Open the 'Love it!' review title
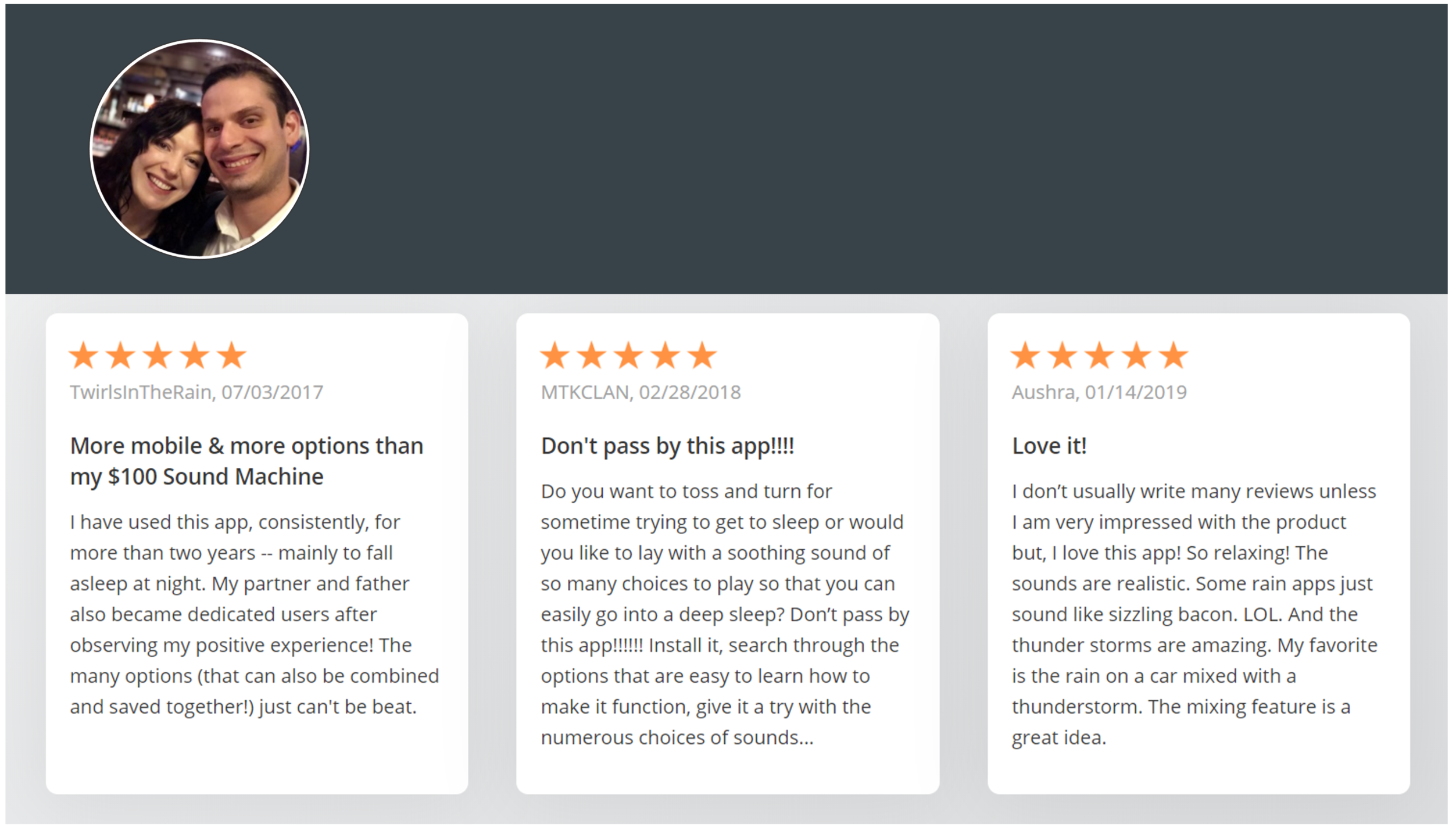 [x=1049, y=446]
